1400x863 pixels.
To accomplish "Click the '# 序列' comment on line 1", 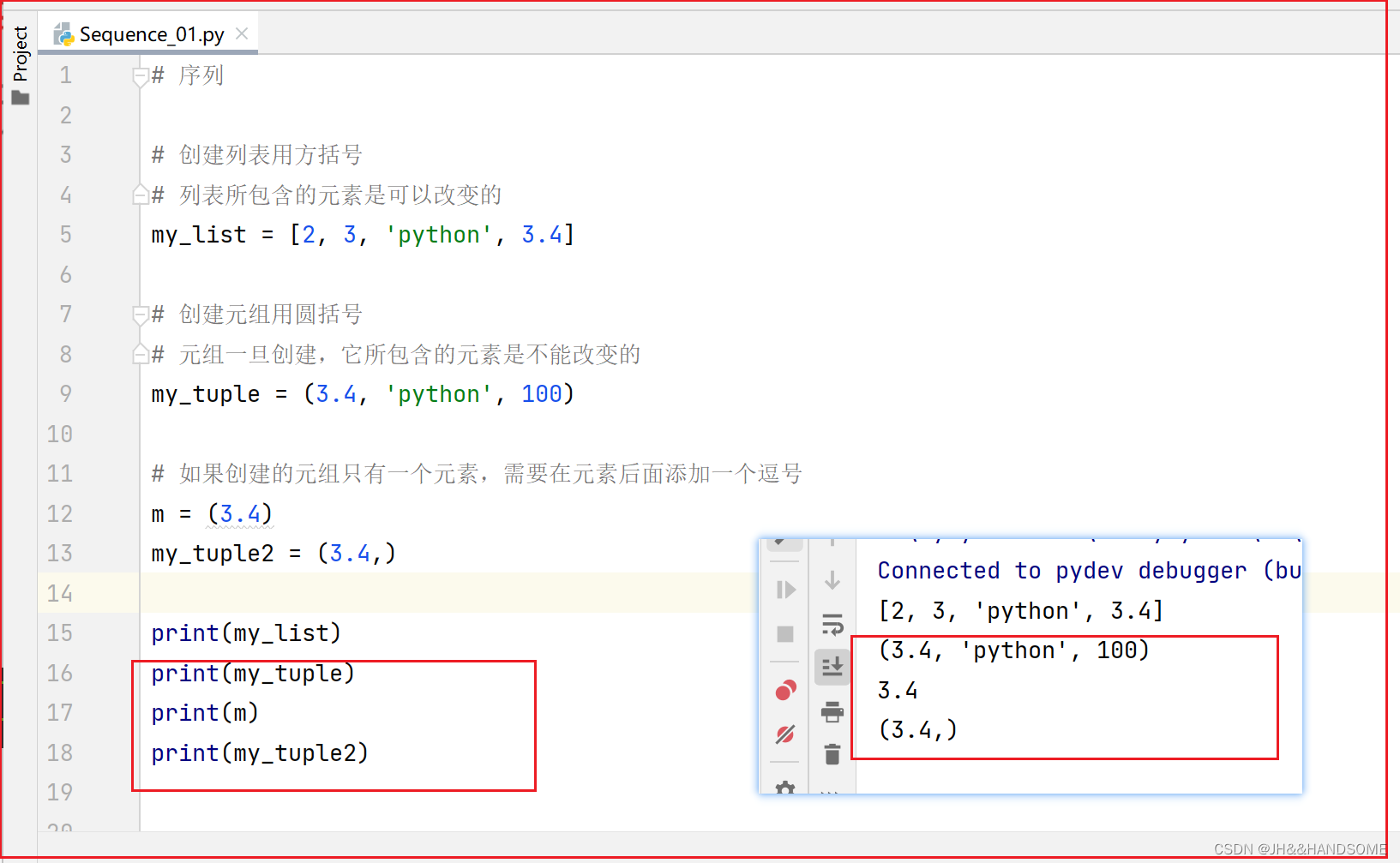I will (188, 75).
